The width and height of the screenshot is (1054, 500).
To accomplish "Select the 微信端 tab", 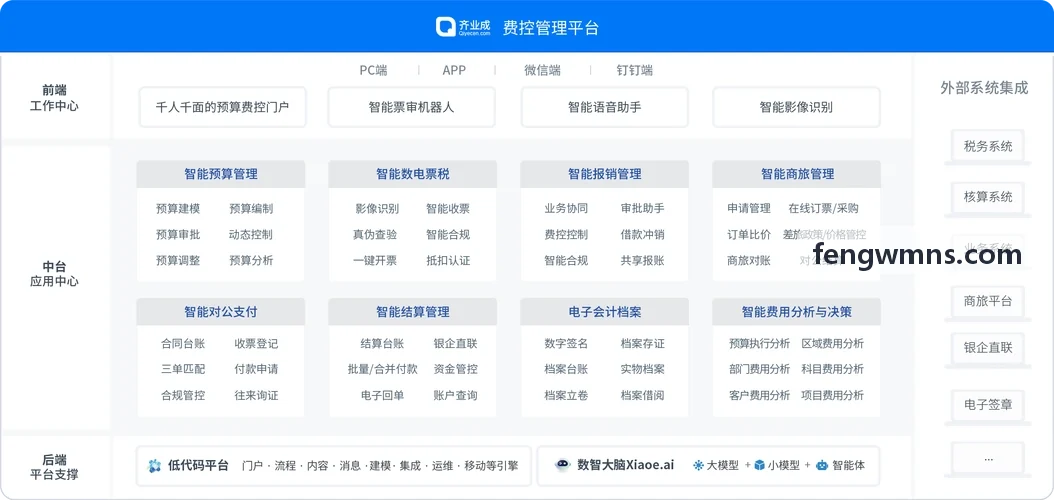I will (542, 70).
